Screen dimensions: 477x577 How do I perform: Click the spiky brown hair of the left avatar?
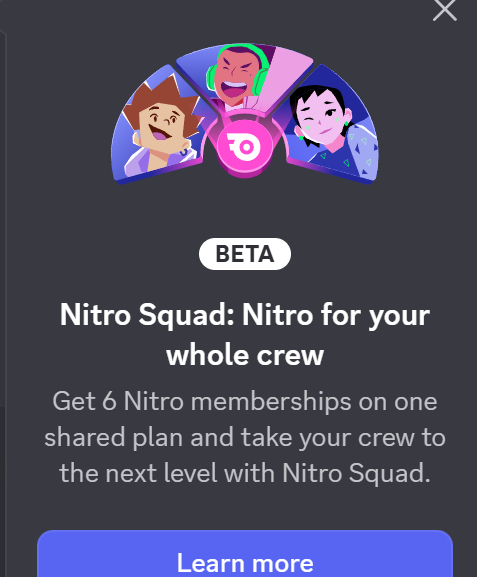[x=162, y=96]
